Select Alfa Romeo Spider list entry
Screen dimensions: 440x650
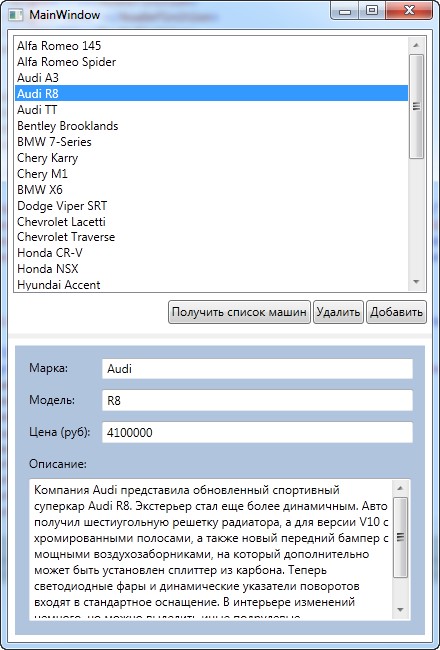(211, 62)
